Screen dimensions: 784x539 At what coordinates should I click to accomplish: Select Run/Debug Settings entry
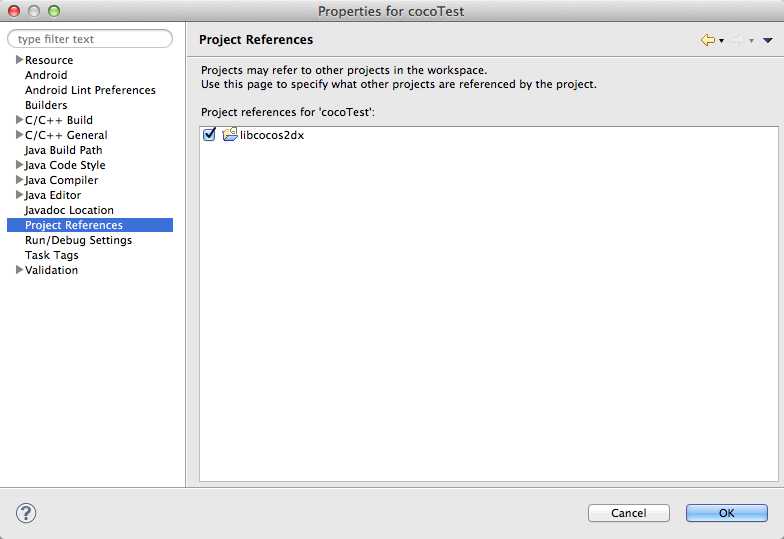78,240
